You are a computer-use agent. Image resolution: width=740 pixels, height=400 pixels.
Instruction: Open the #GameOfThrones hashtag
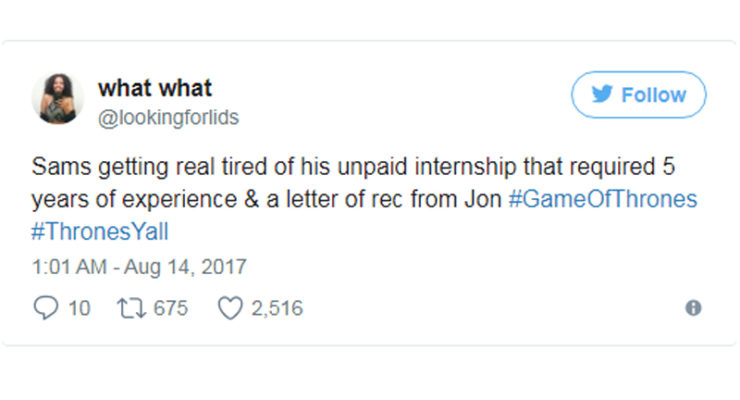tap(602, 198)
